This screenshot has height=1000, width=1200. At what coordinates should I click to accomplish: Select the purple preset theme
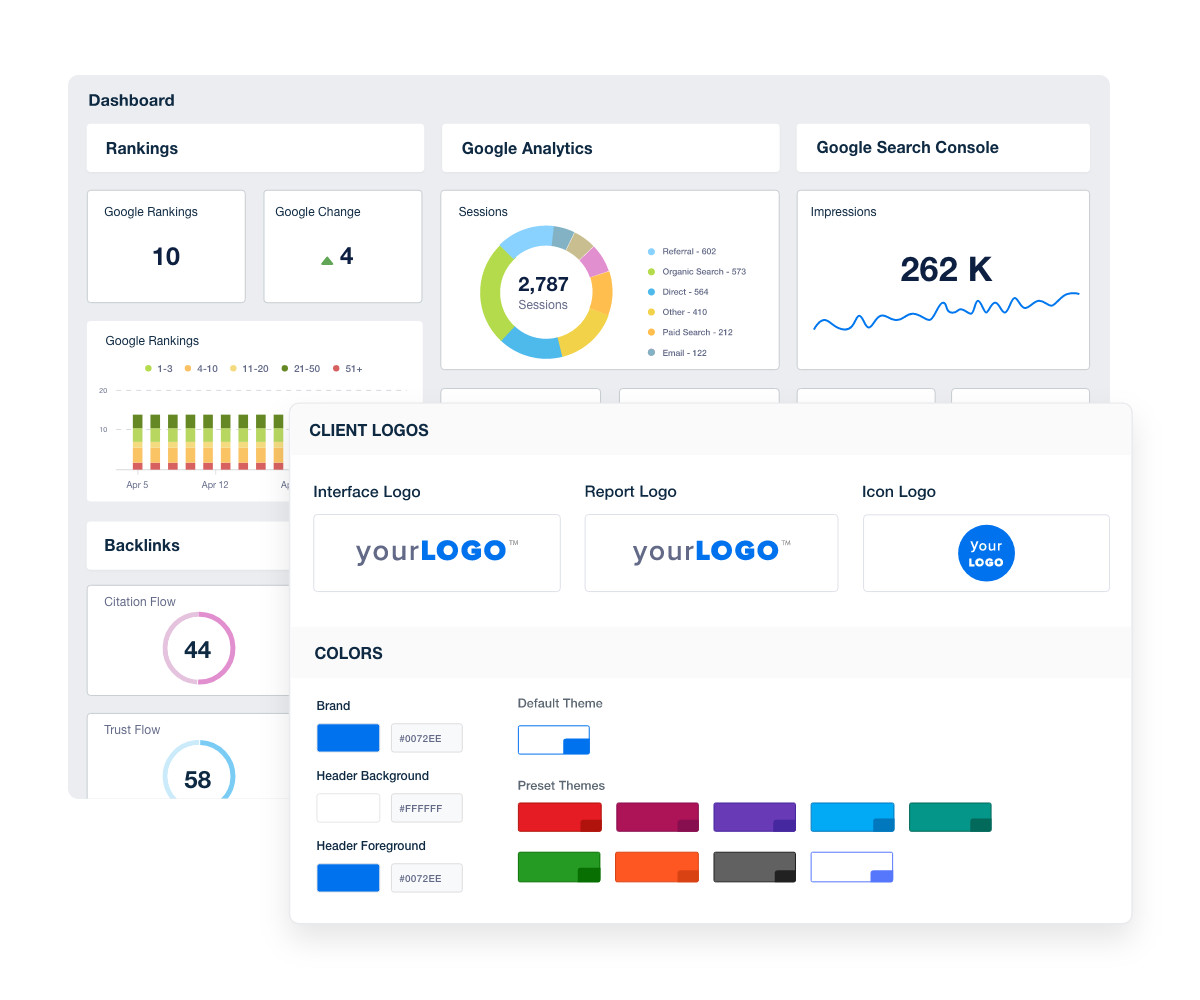pyautogui.click(x=755, y=817)
